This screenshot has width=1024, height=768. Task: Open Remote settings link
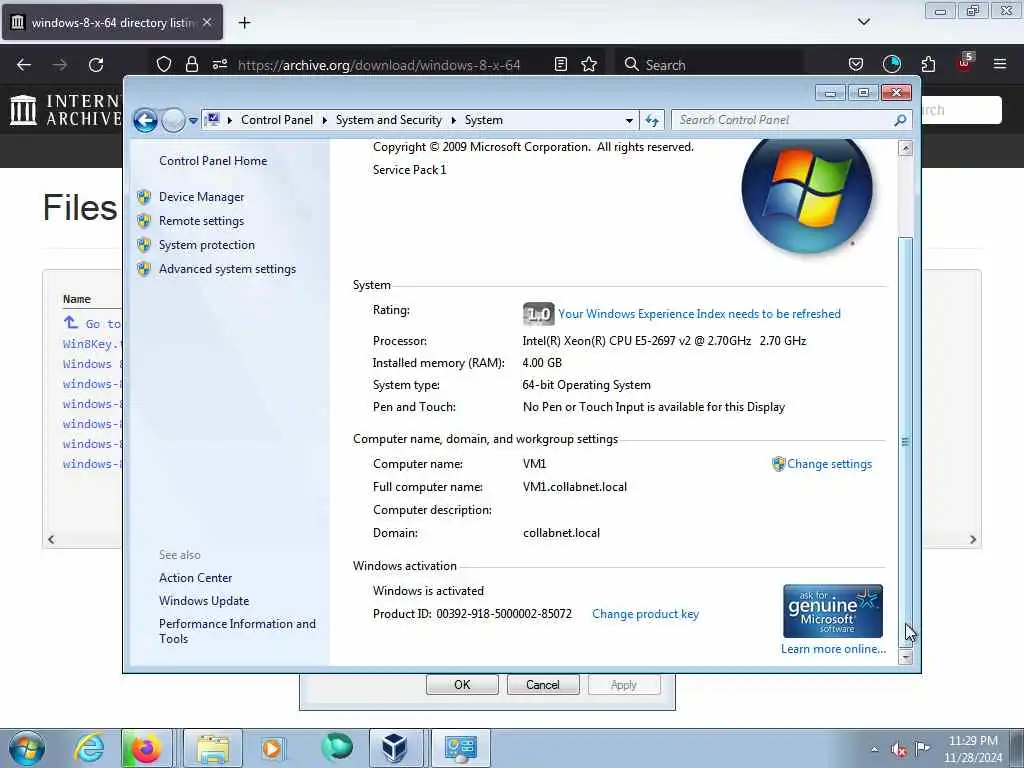pyautogui.click(x=201, y=221)
